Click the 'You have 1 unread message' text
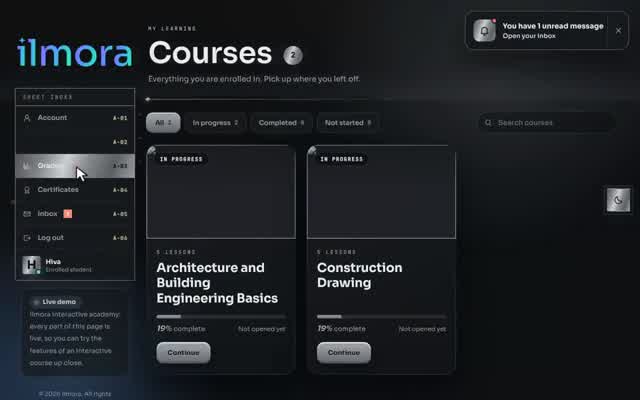Screen dimensions: 640x400 (553, 26)
